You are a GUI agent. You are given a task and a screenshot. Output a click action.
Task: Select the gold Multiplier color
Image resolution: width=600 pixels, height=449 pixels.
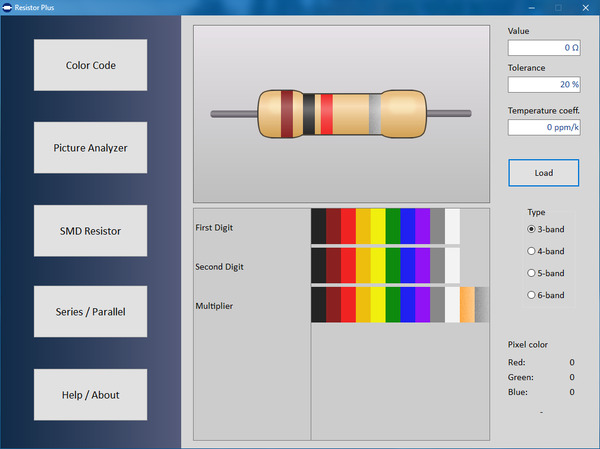coord(467,305)
